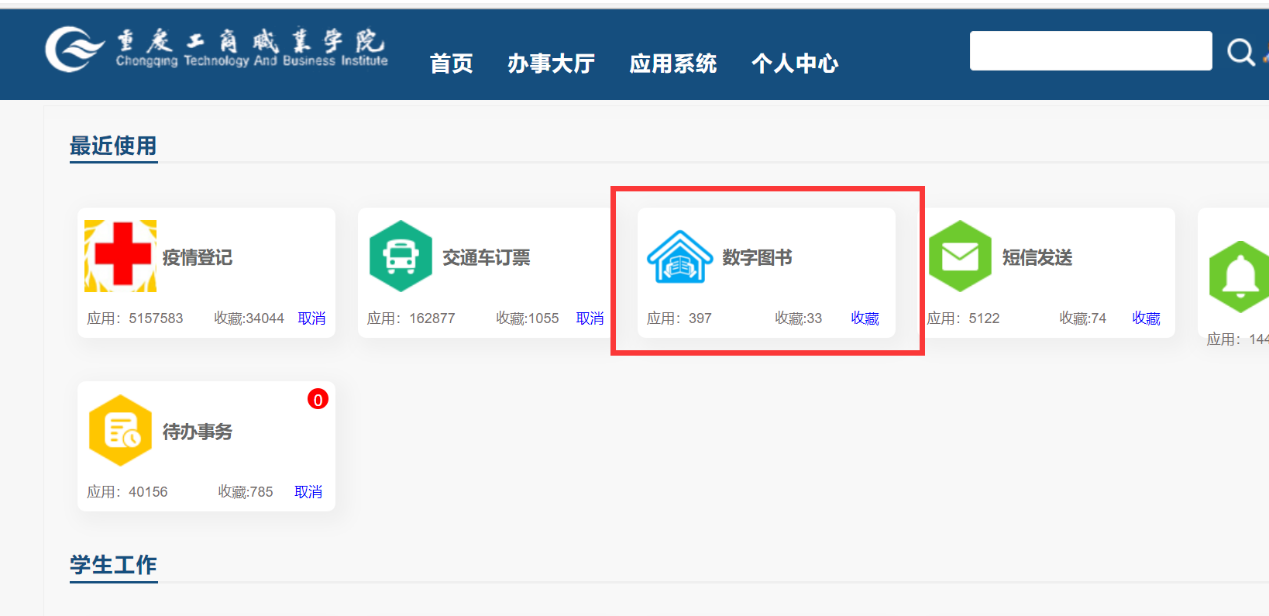Click the 学生工作 section heading
This screenshot has width=1269, height=616.
point(113,565)
